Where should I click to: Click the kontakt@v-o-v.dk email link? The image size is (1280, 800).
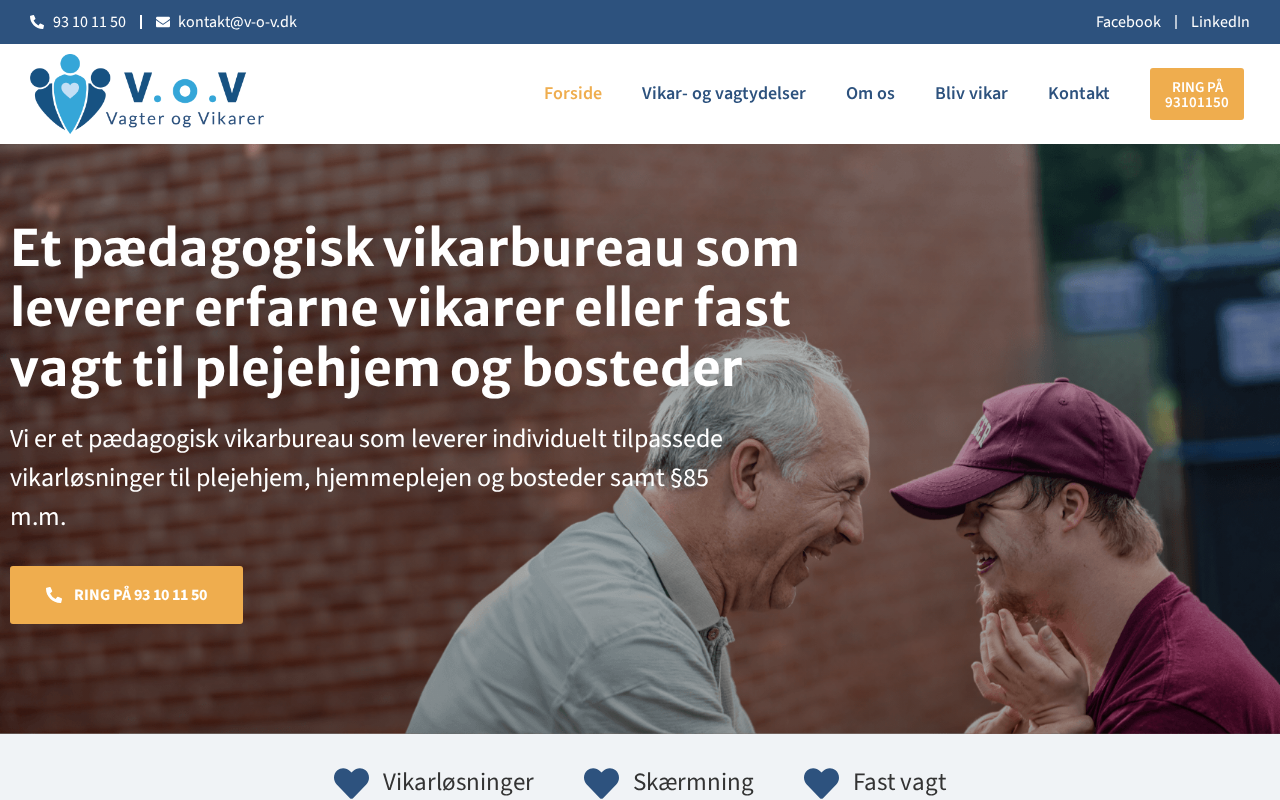pyautogui.click(x=237, y=22)
